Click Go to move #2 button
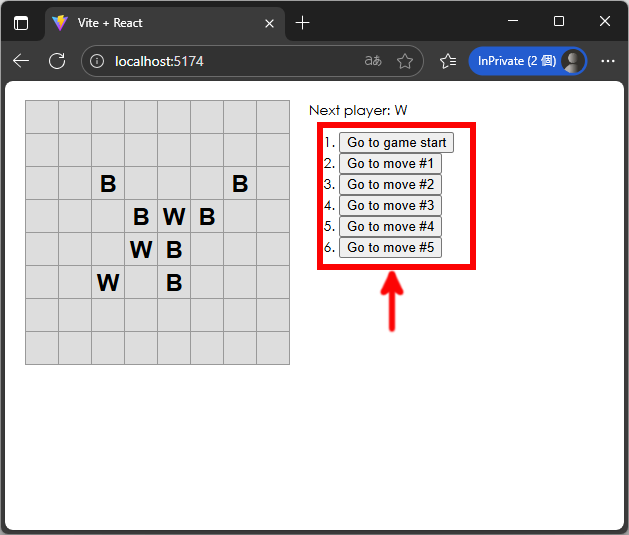629x535 pixels. click(x=390, y=185)
